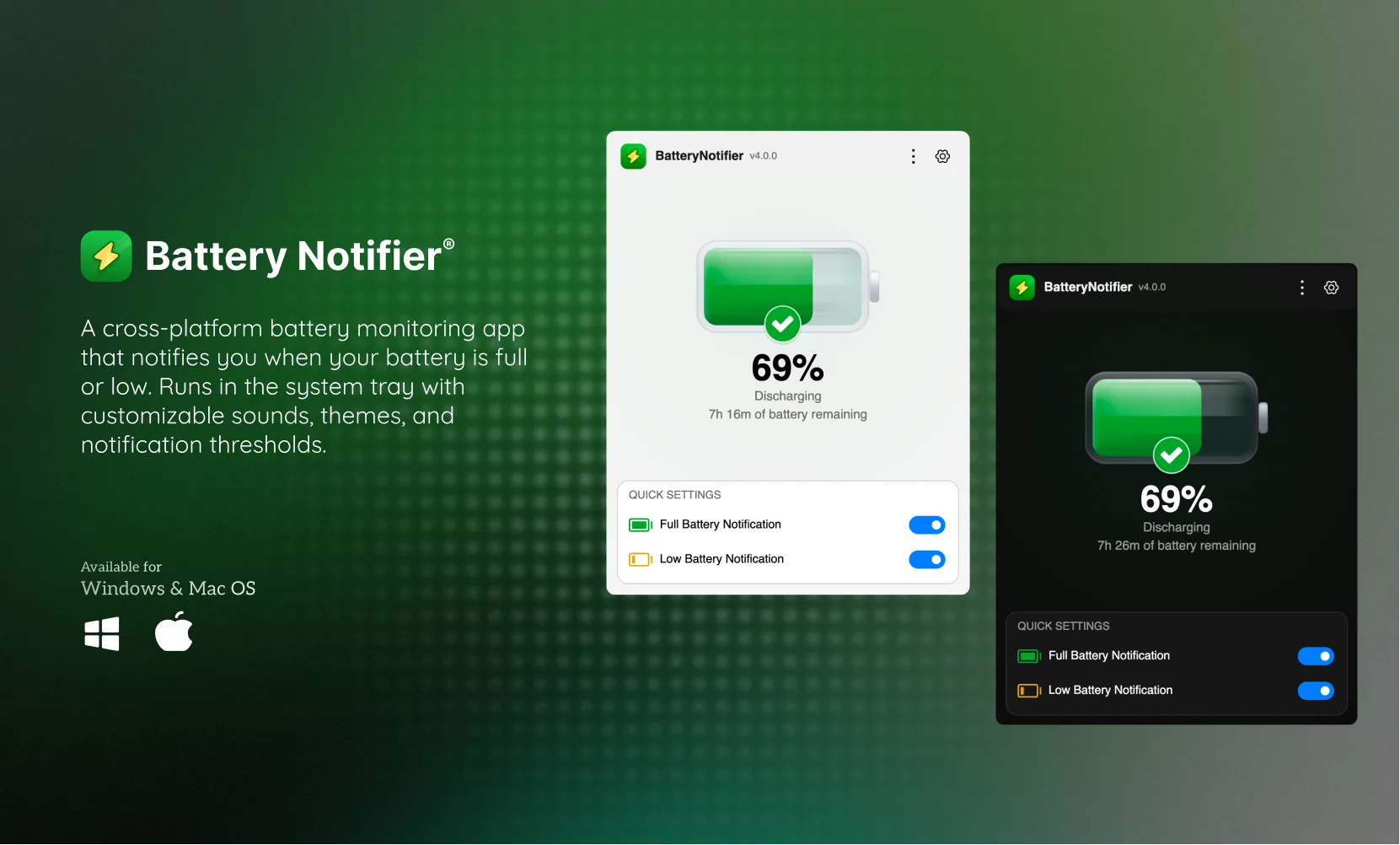
Task: Click the Apple platform icon
Action: click(174, 632)
